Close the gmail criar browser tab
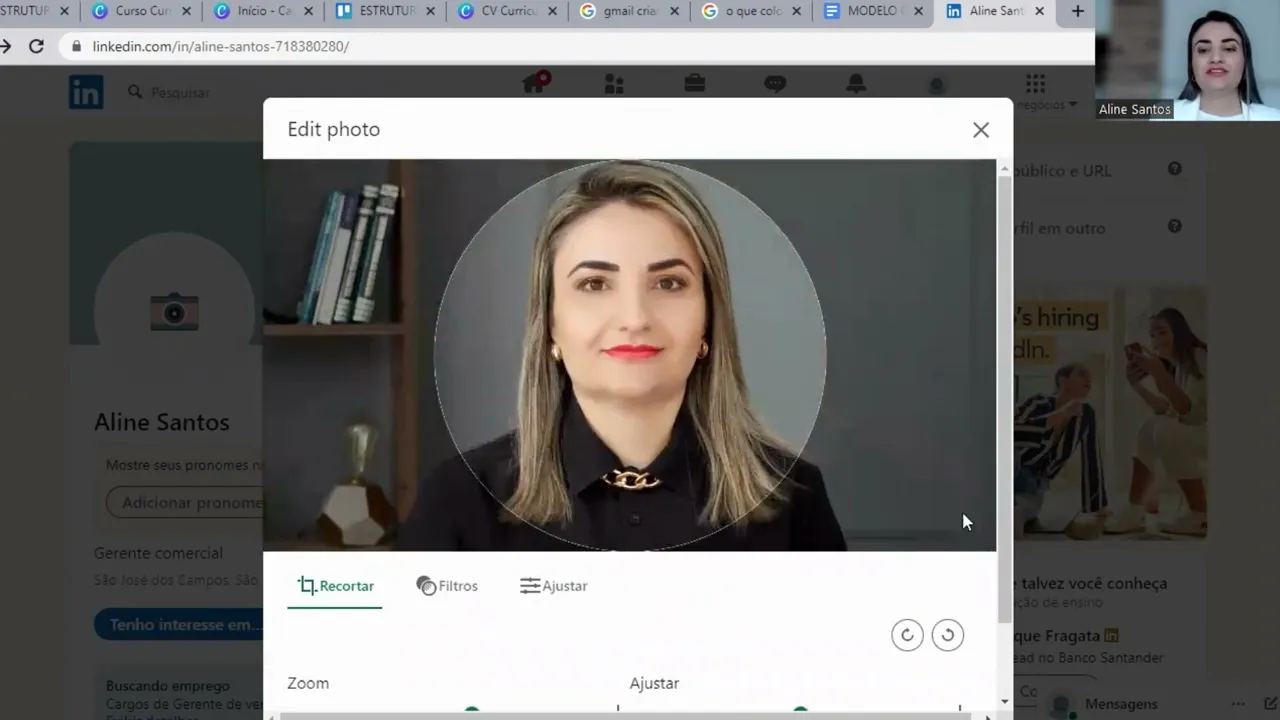The height and width of the screenshot is (720, 1280). (x=674, y=11)
